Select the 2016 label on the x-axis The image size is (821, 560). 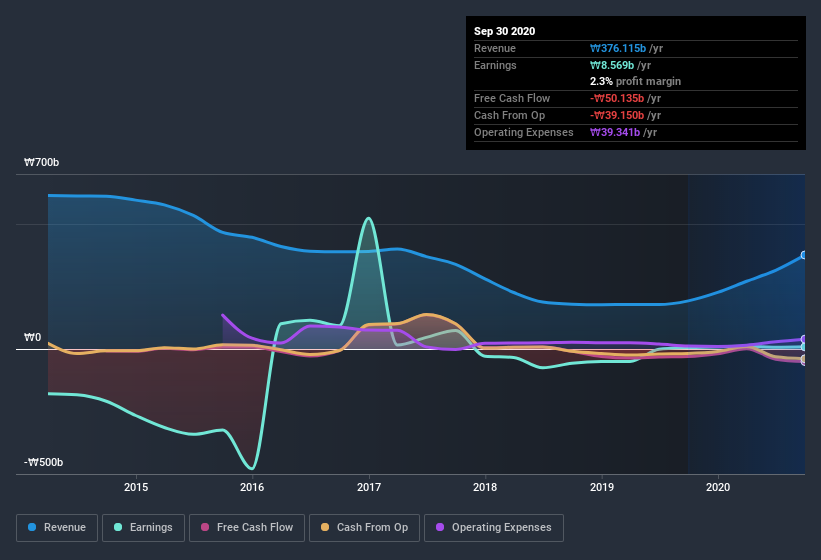pyautogui.click(x=252, y=487)
